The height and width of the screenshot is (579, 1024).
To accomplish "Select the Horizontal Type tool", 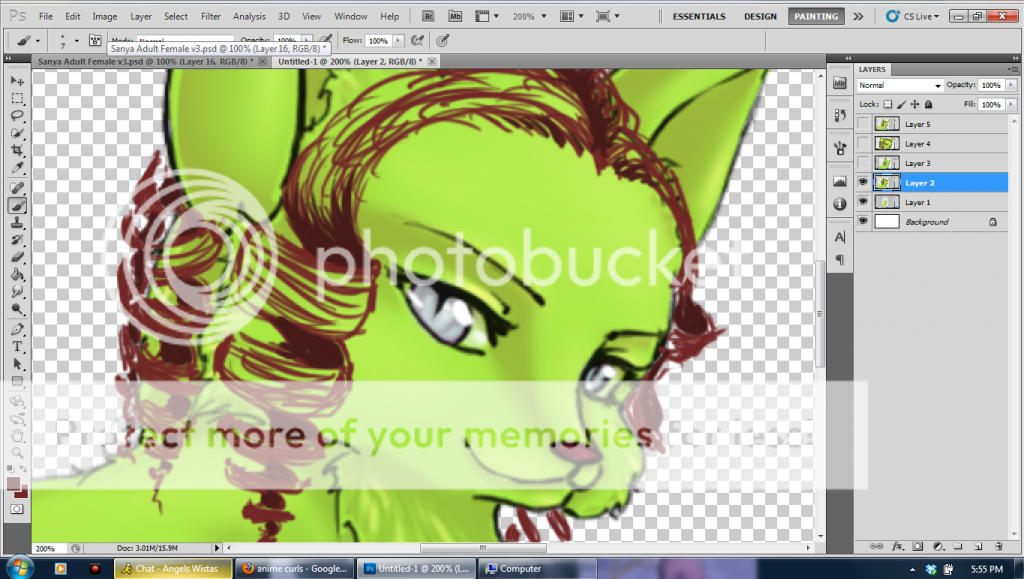I will [17, 346].
